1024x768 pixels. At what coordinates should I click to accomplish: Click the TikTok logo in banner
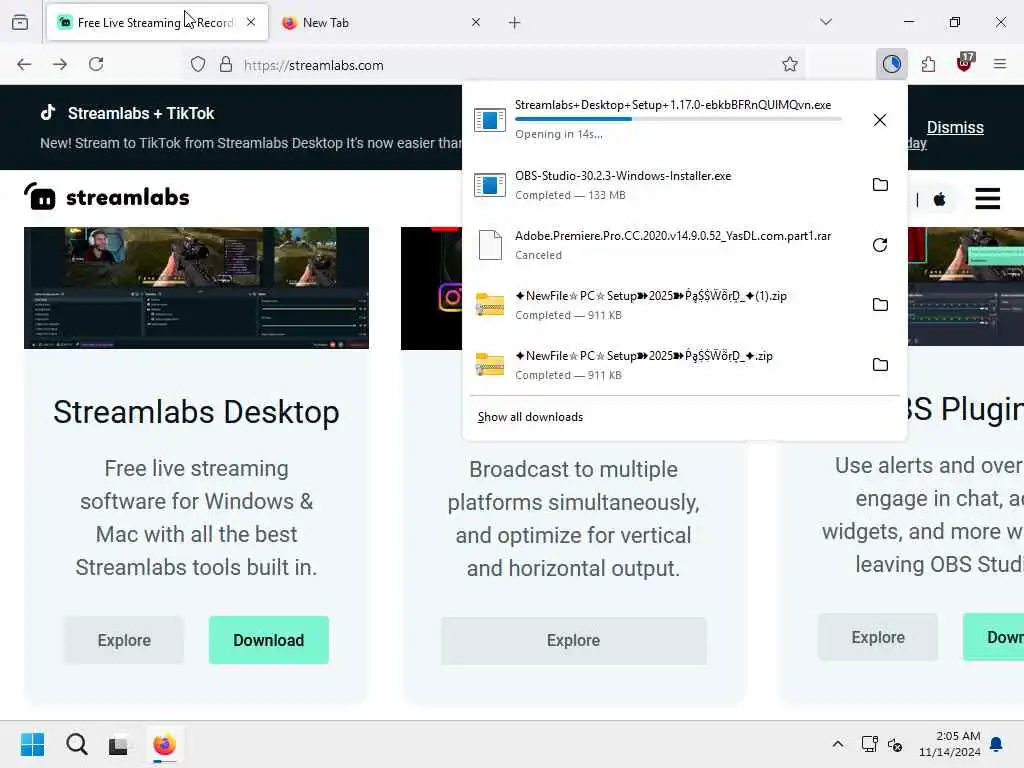[48, 112]
